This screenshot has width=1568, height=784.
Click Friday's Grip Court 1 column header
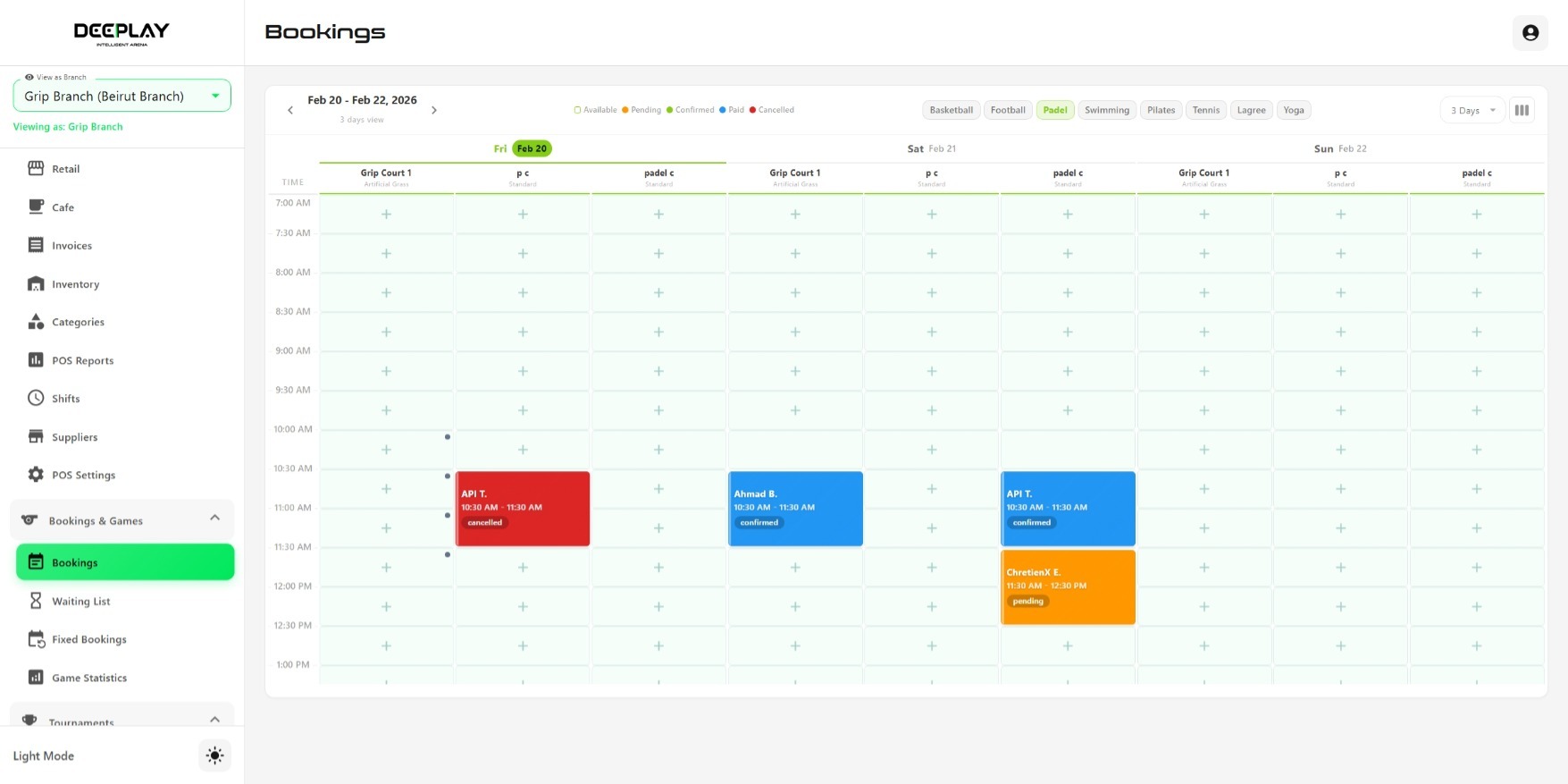[386, 177]
